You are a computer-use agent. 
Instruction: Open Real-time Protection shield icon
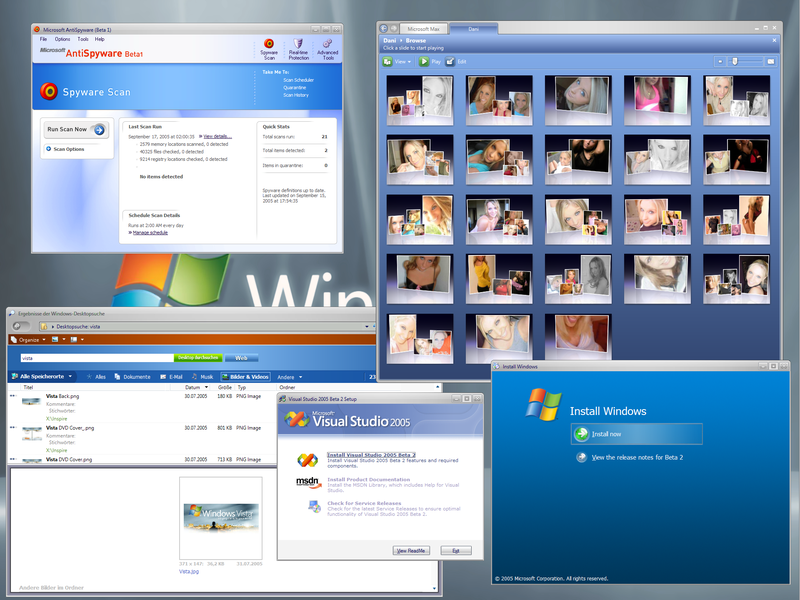298,46
